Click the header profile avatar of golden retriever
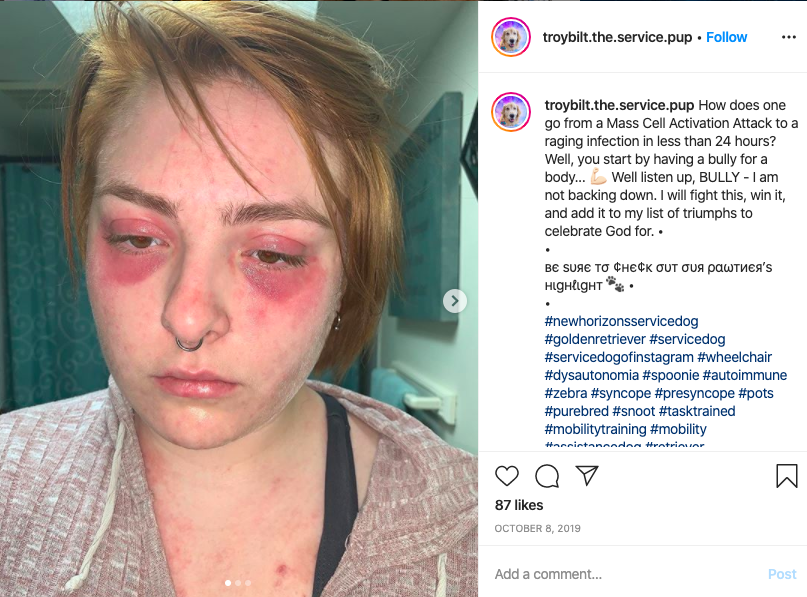 511,37
